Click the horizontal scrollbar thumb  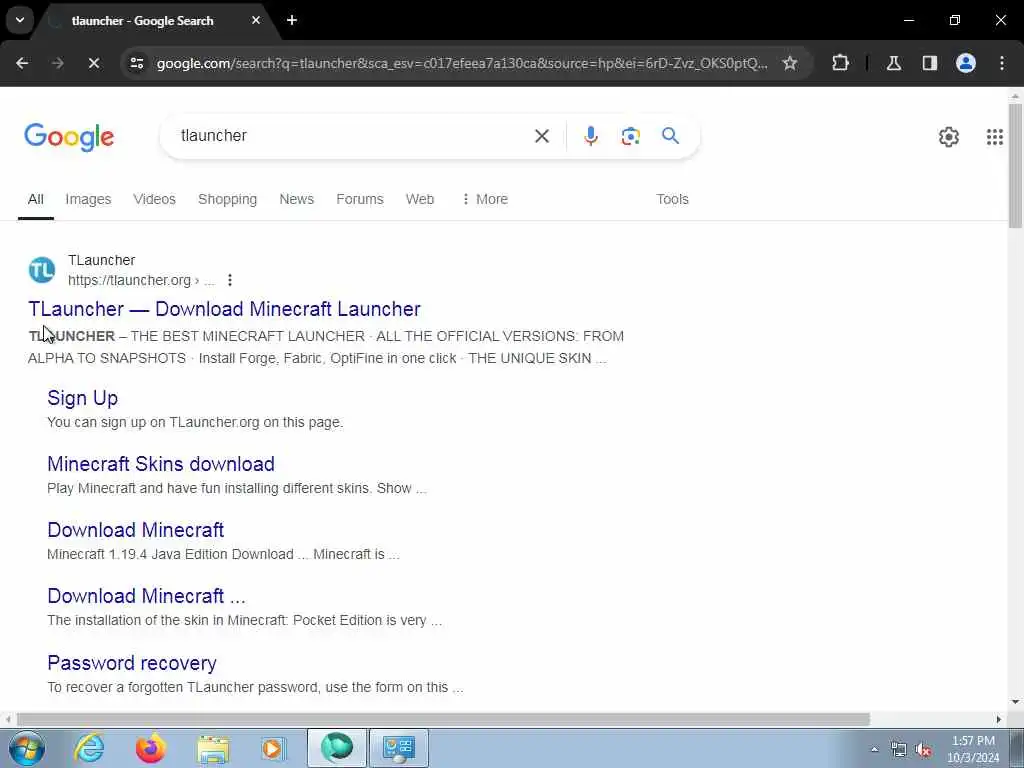(x=443, y=719)
